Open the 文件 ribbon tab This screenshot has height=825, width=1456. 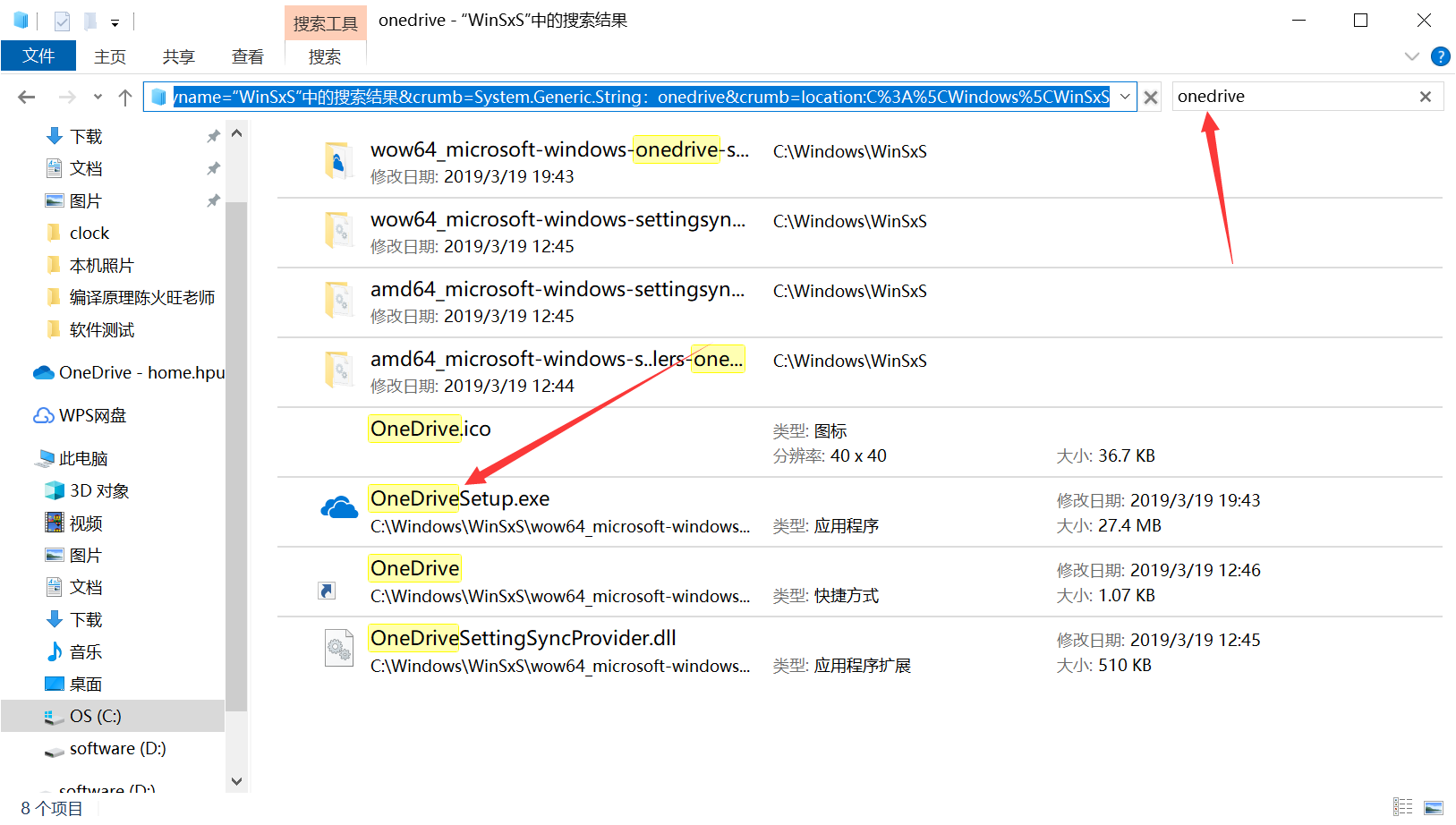[38, 55]
